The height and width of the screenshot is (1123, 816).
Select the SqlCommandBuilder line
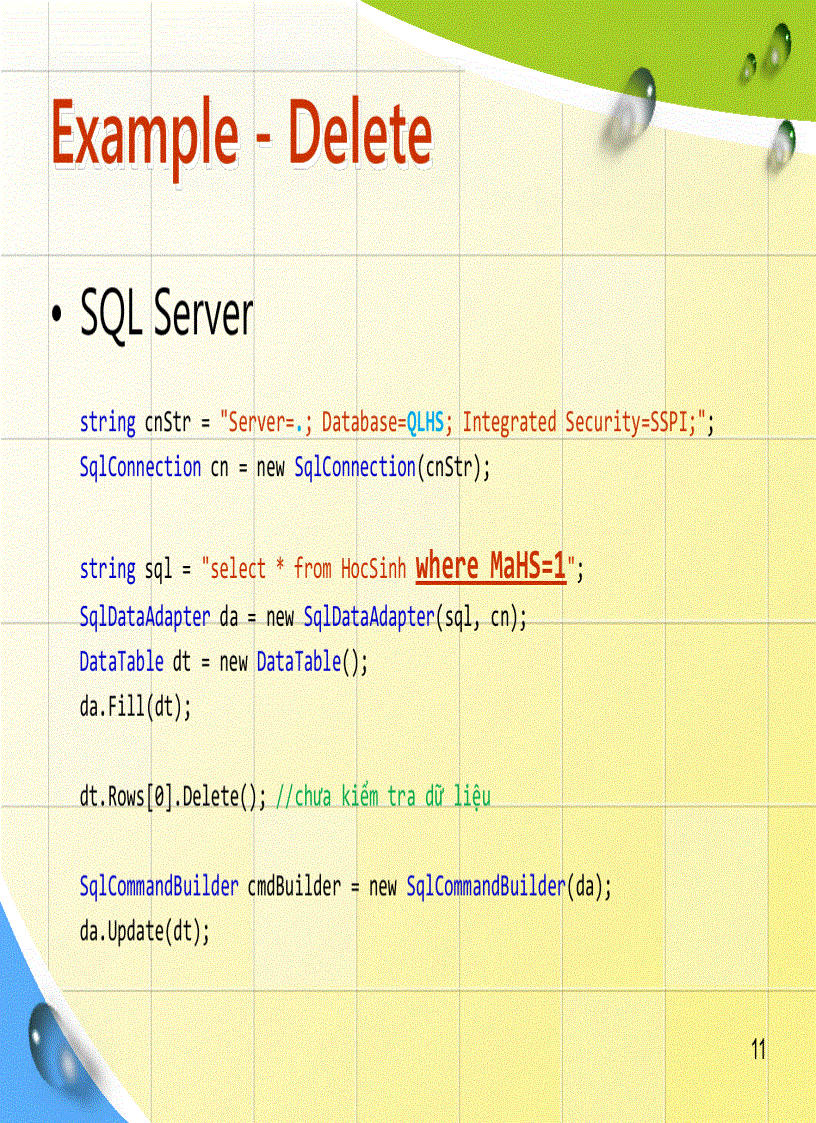[345, 886]
